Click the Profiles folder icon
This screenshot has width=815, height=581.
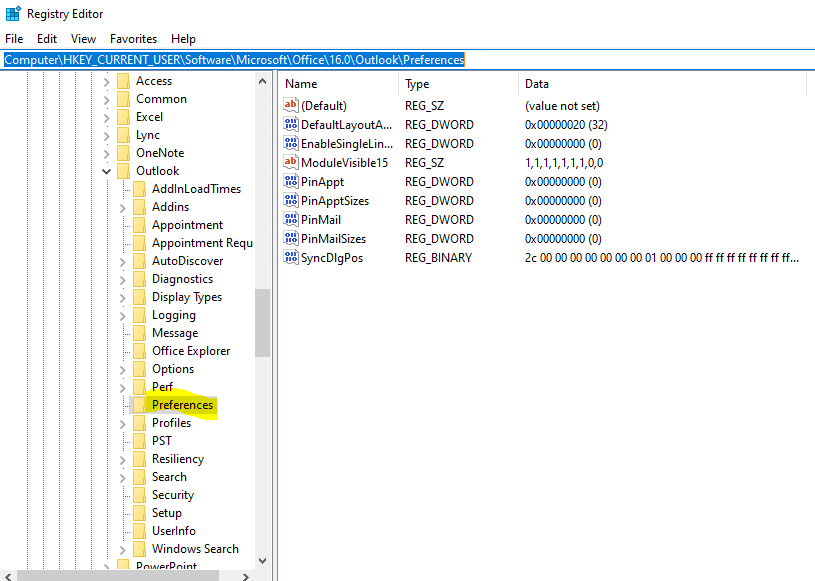click(139, 423)
